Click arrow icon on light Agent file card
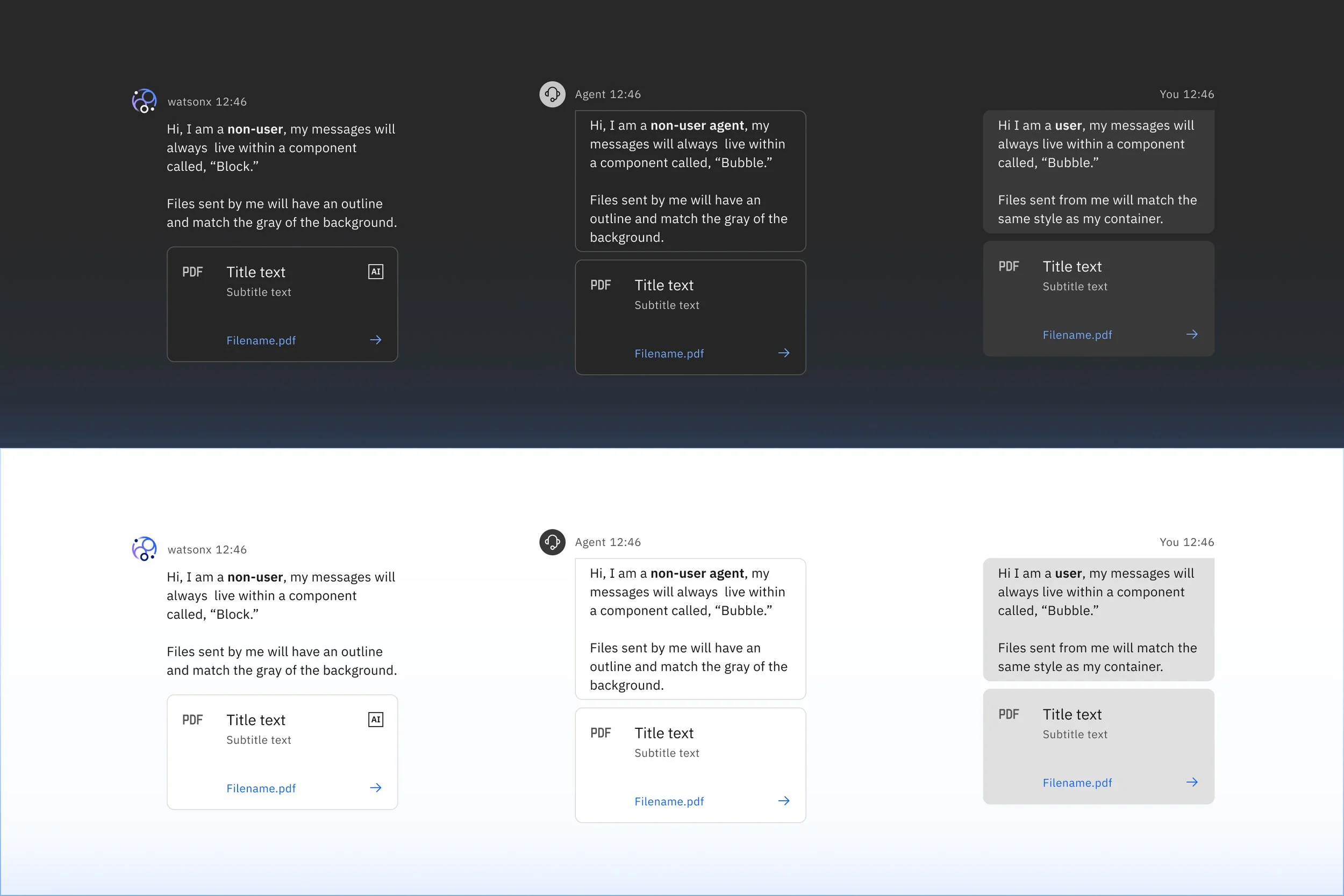Image resolution: width=1344 pixels, height=896 pixels. click(783, 801)
